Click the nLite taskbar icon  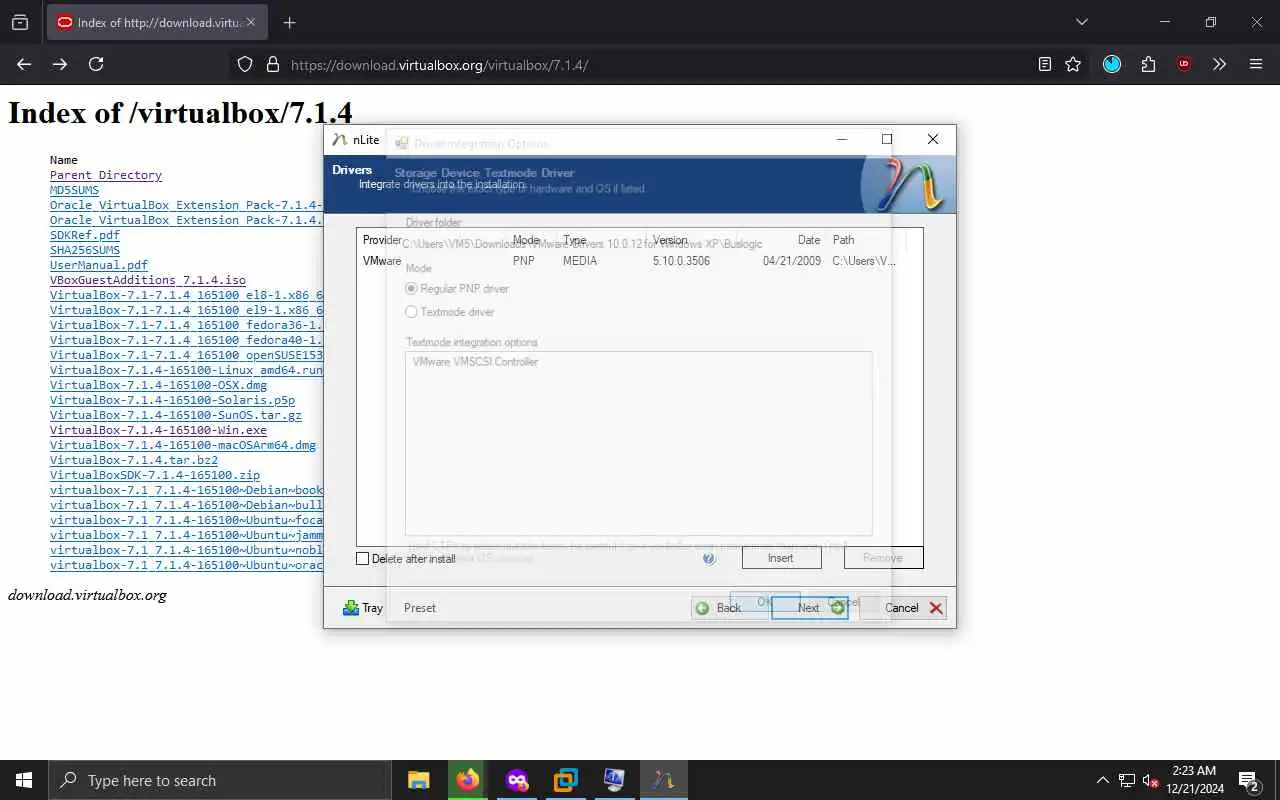(x=663, y=780)
